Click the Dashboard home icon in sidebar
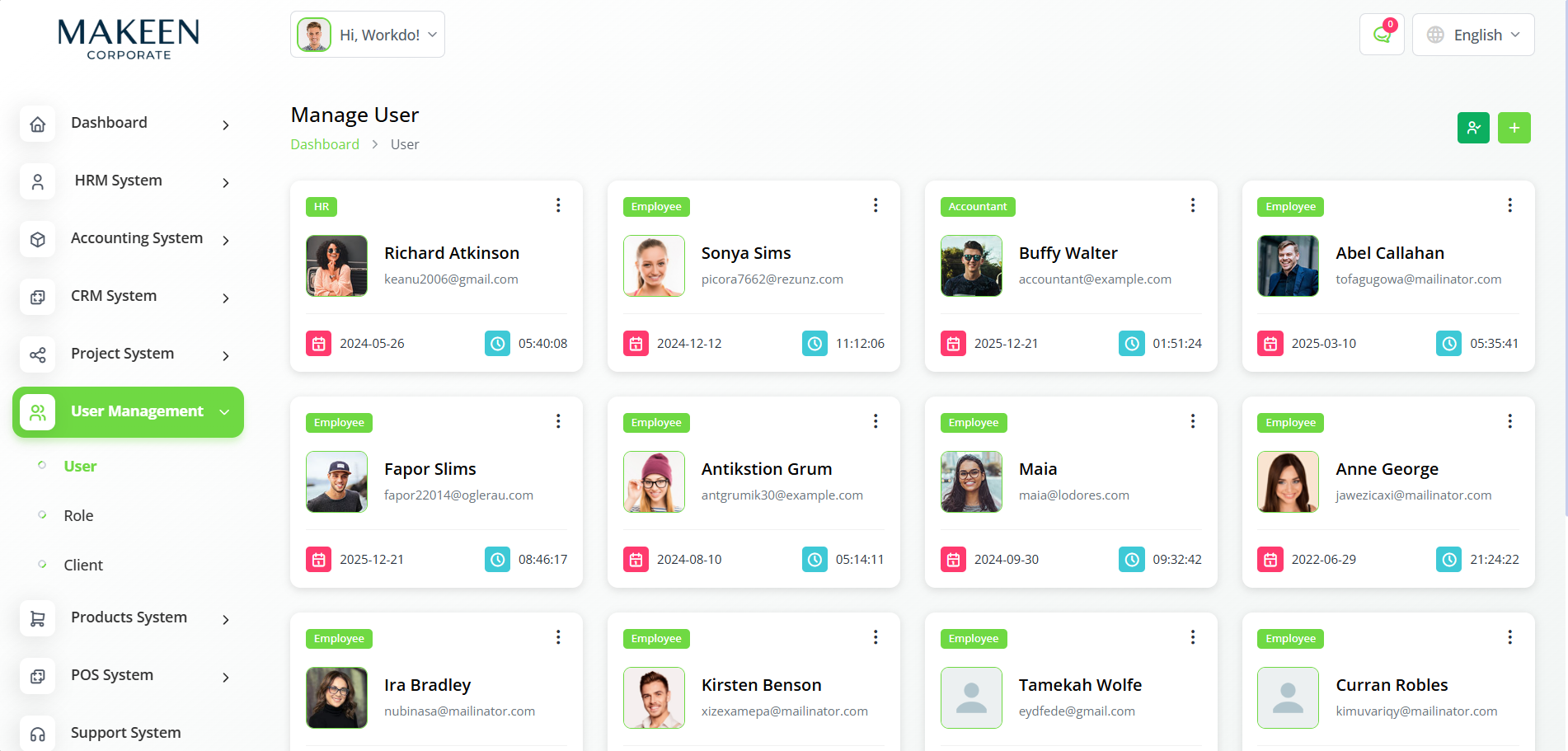This screenshot has height=751, width=1568. click(x=38, y=124)
